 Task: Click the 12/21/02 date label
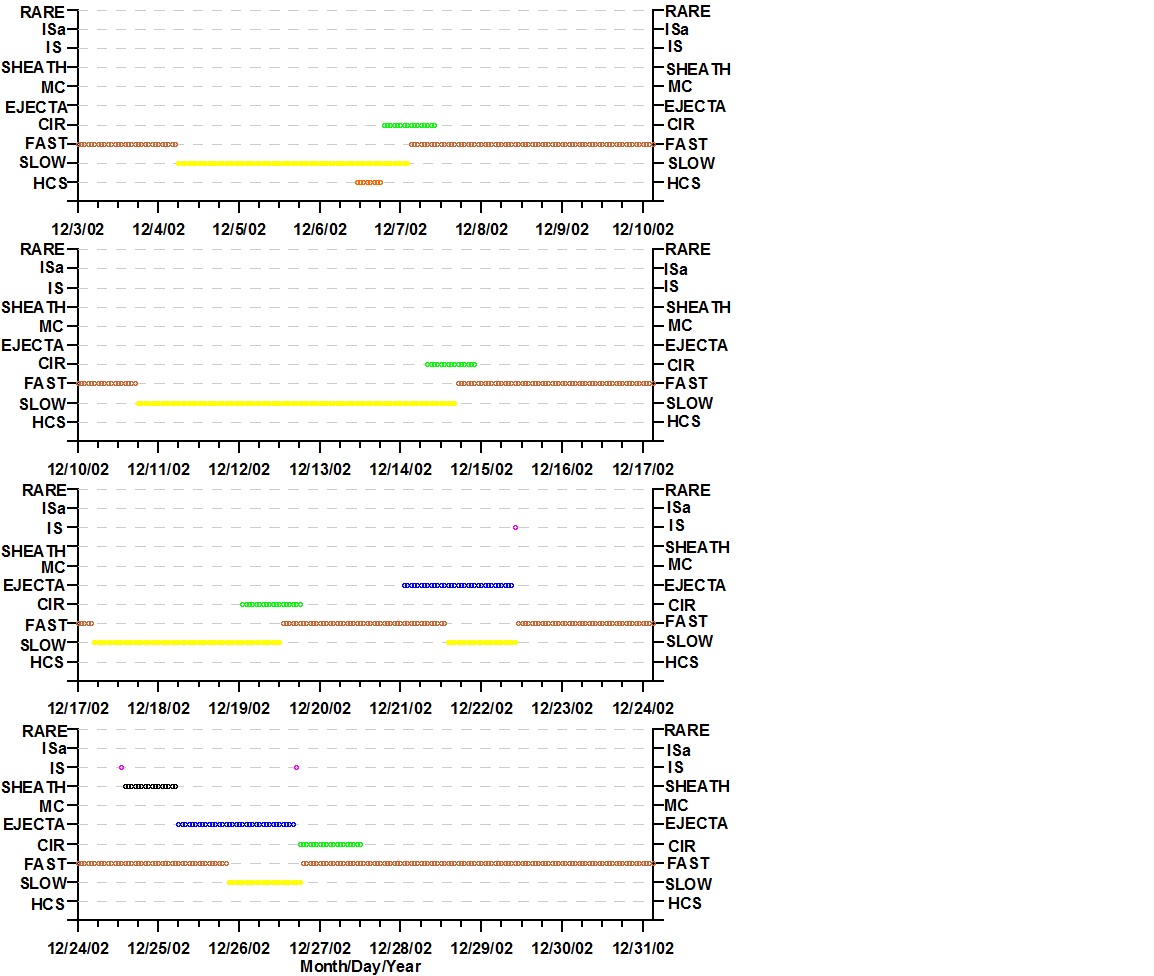(400, 709)
